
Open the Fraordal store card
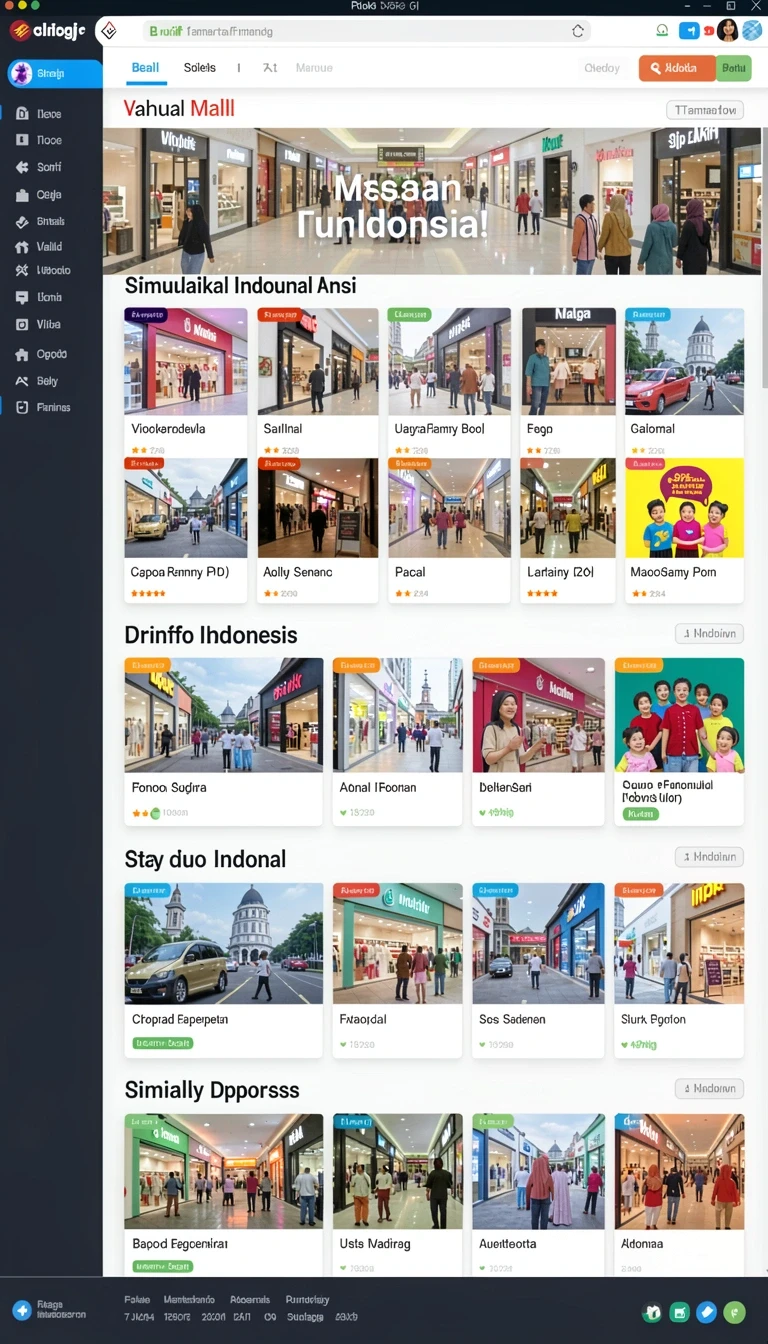point(398,970)
